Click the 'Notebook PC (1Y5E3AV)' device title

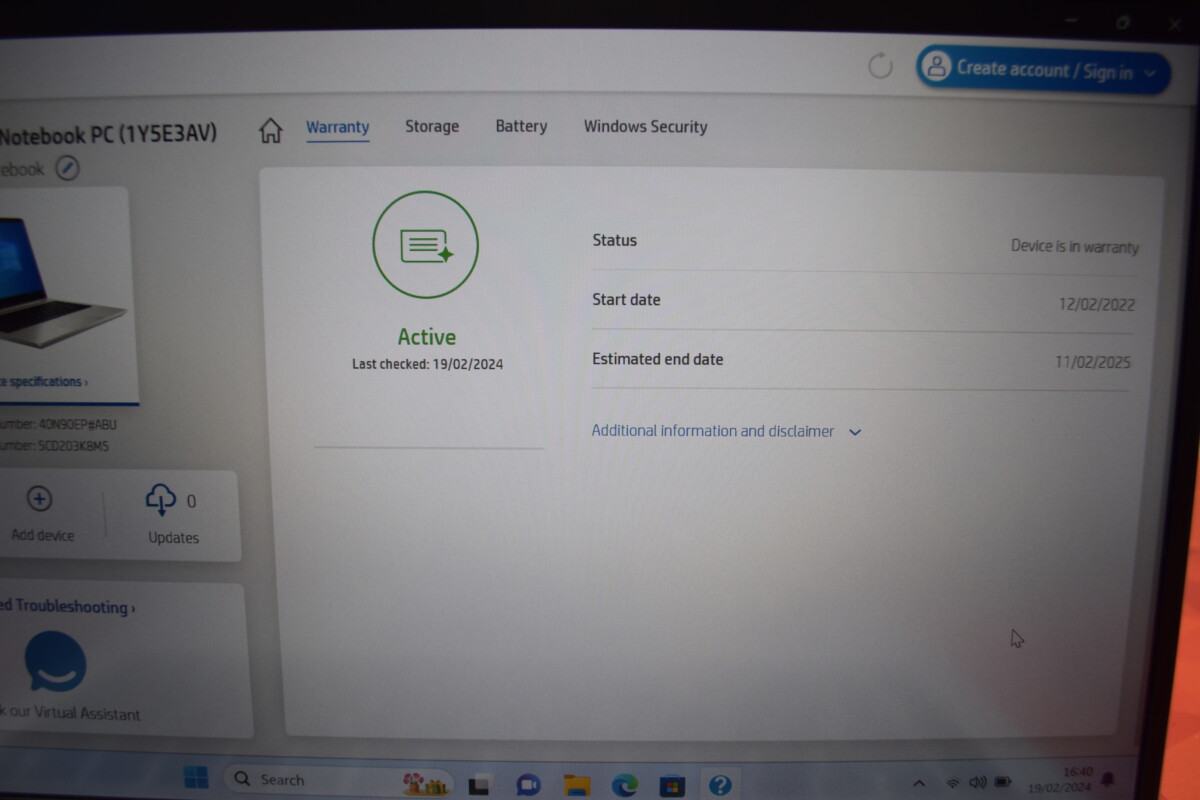(108, 134)
